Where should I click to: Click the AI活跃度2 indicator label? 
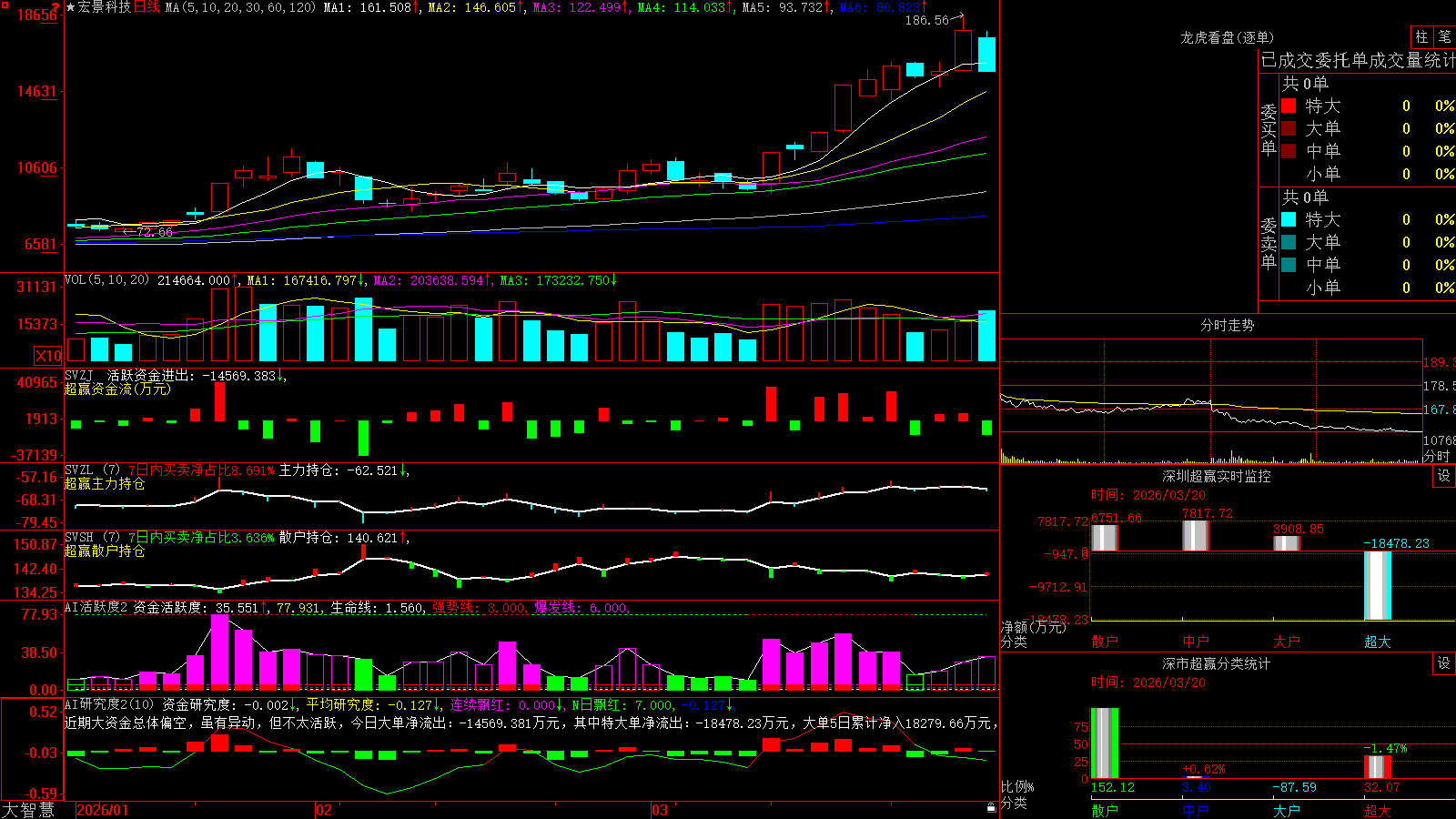(x=96, y=608)
